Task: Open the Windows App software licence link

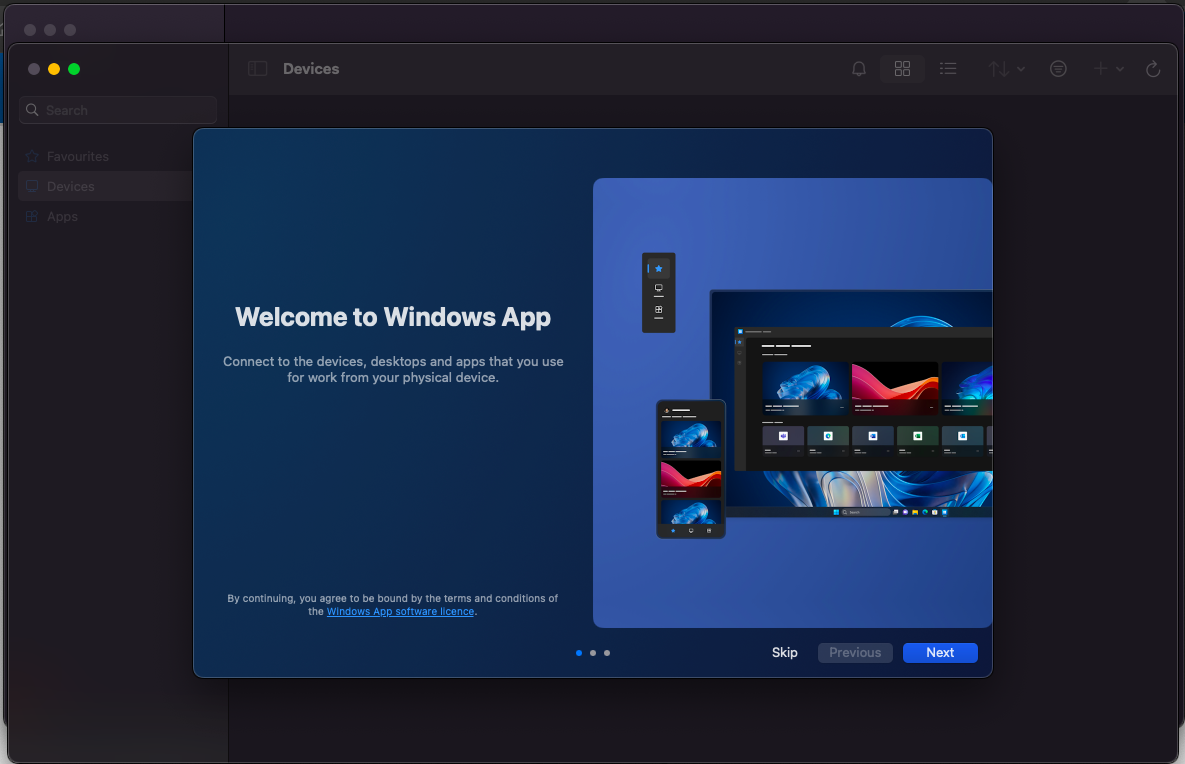Action: 400,611
